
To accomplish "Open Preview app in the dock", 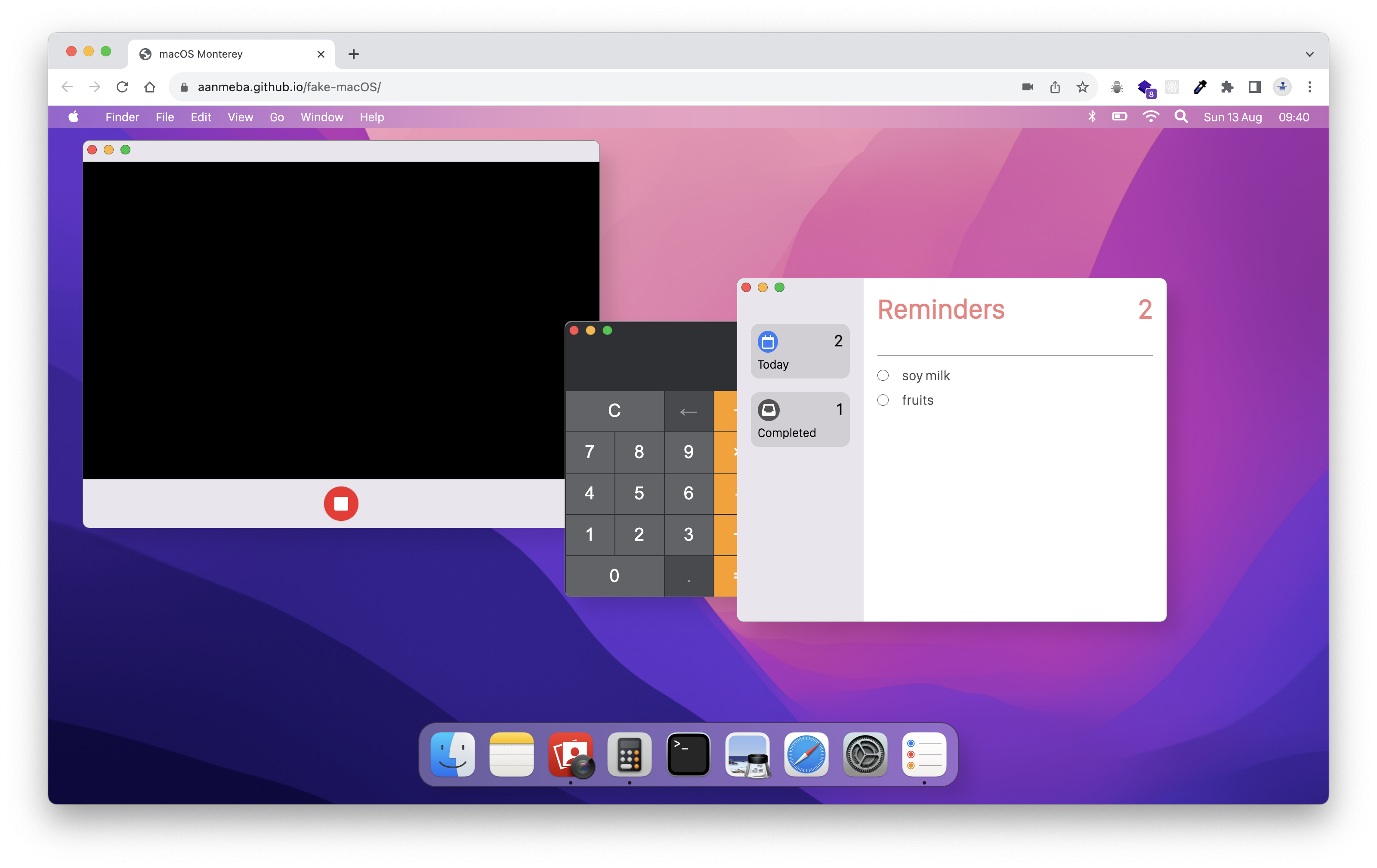I will [x=747, y=754].
